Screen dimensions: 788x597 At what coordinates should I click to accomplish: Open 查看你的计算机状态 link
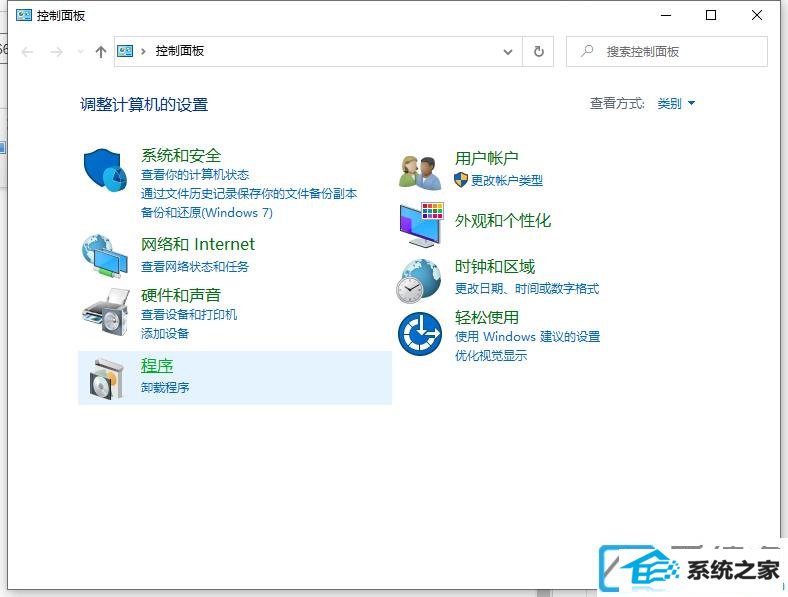point(195,174)
